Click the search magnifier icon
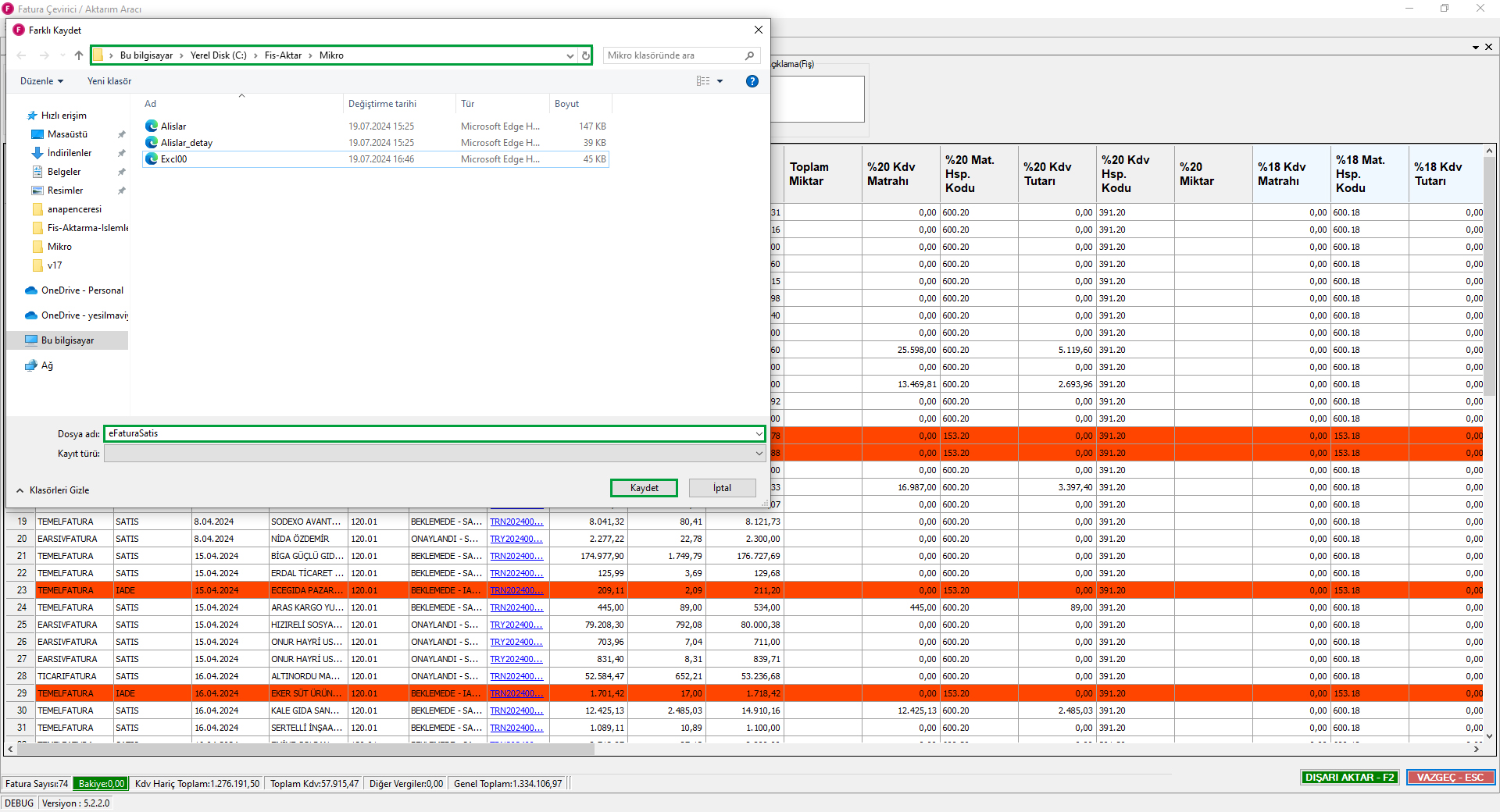The width and height of the screenshot is (1500, 812). (749, 55)
